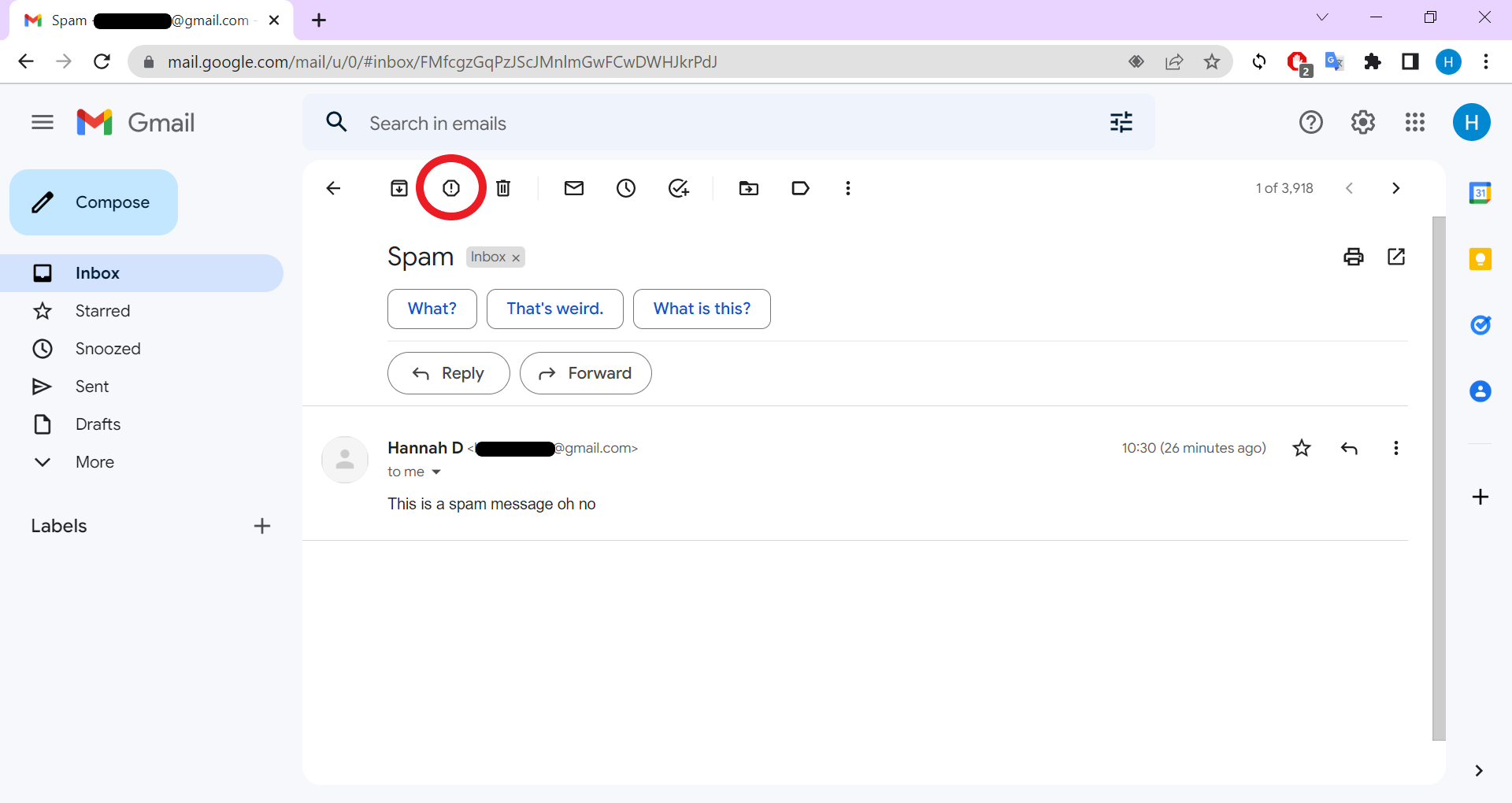Send the smart reply 'What?'
The height and width of the screenshot is (803, 1512).
coord(432,309)
